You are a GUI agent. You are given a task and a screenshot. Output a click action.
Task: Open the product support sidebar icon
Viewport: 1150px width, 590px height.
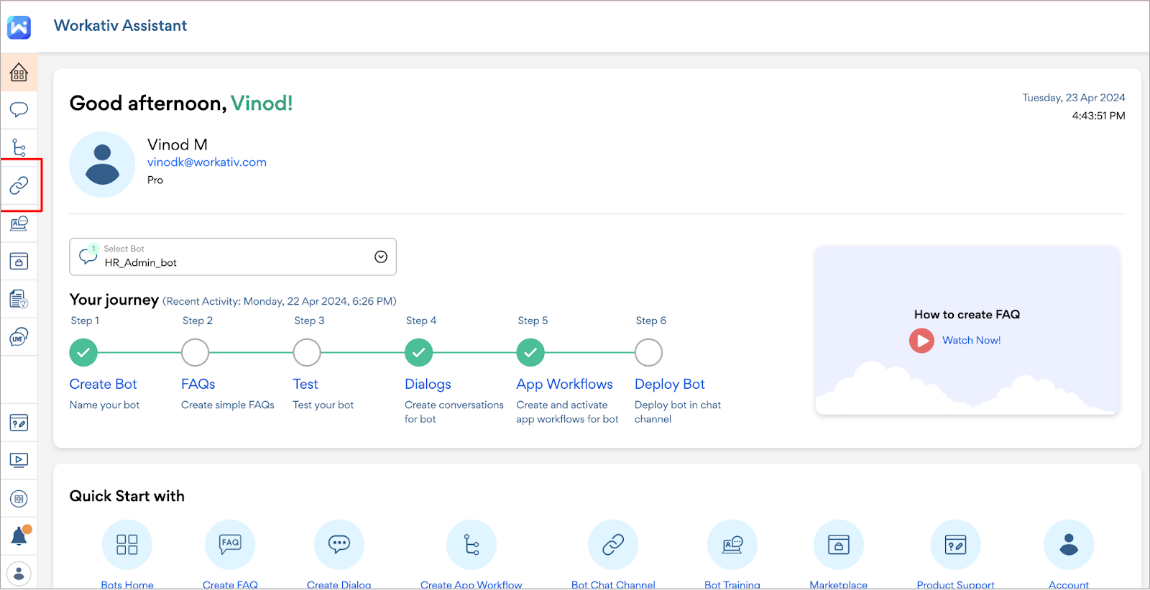[19, 423]
